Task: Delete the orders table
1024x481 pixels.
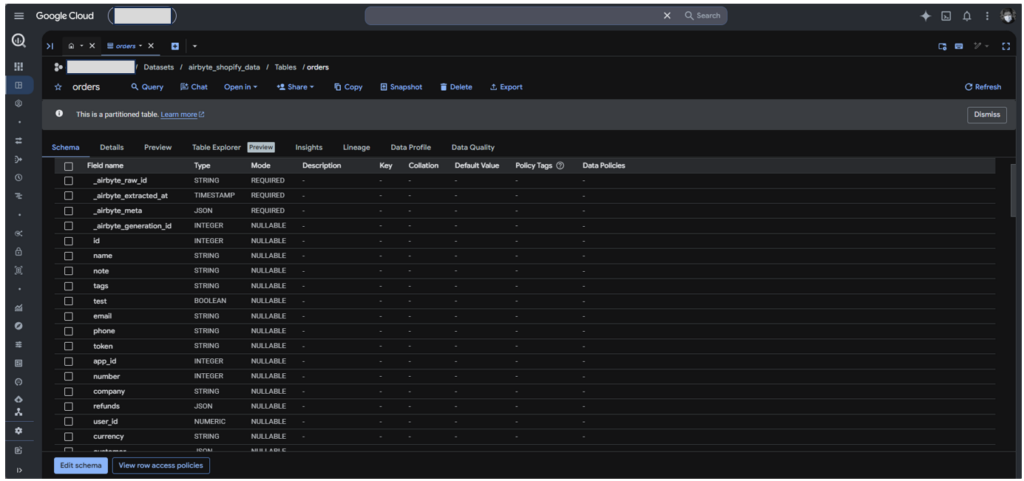Action: (x=456, y=87)
